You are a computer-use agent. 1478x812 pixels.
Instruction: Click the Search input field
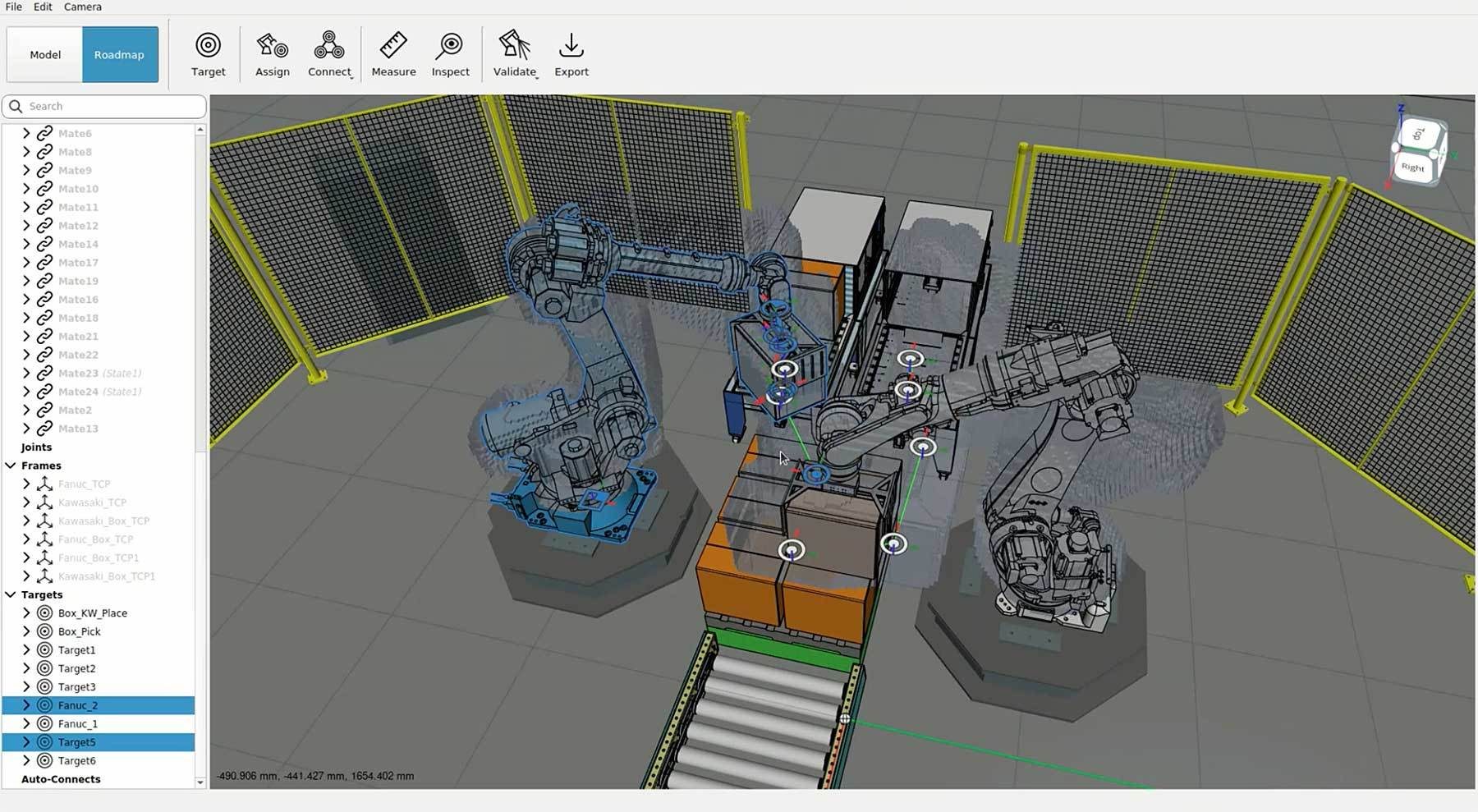(x=104, y=106)
